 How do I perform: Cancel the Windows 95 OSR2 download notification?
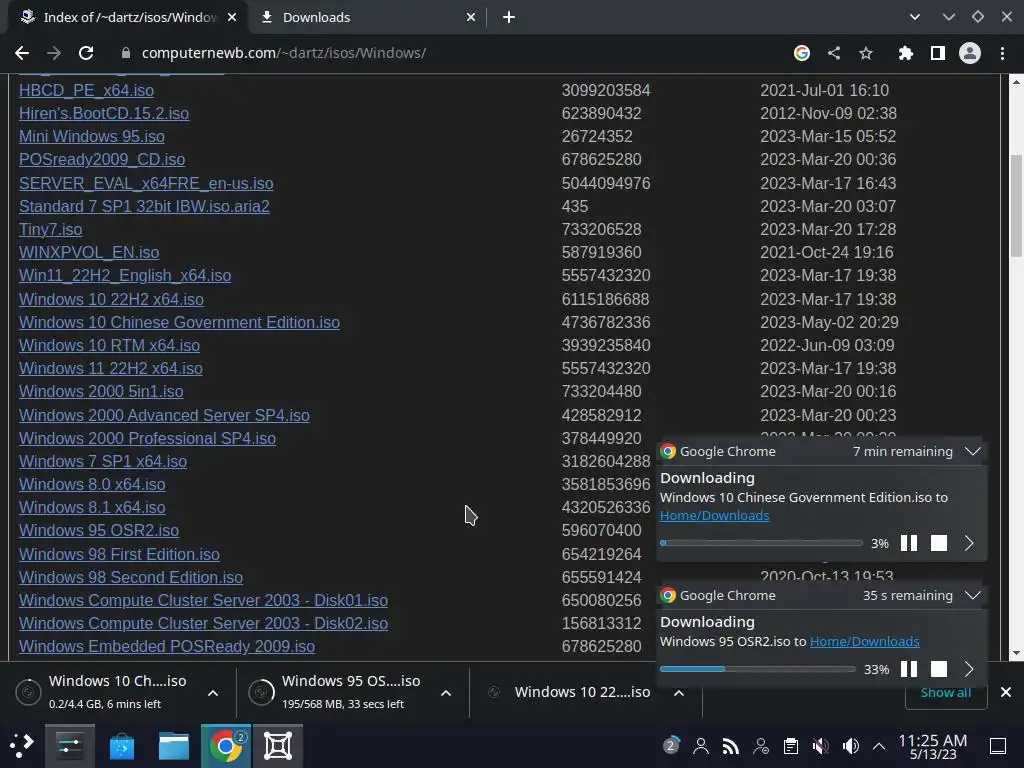pyautogui.click(x=939, y=669)
